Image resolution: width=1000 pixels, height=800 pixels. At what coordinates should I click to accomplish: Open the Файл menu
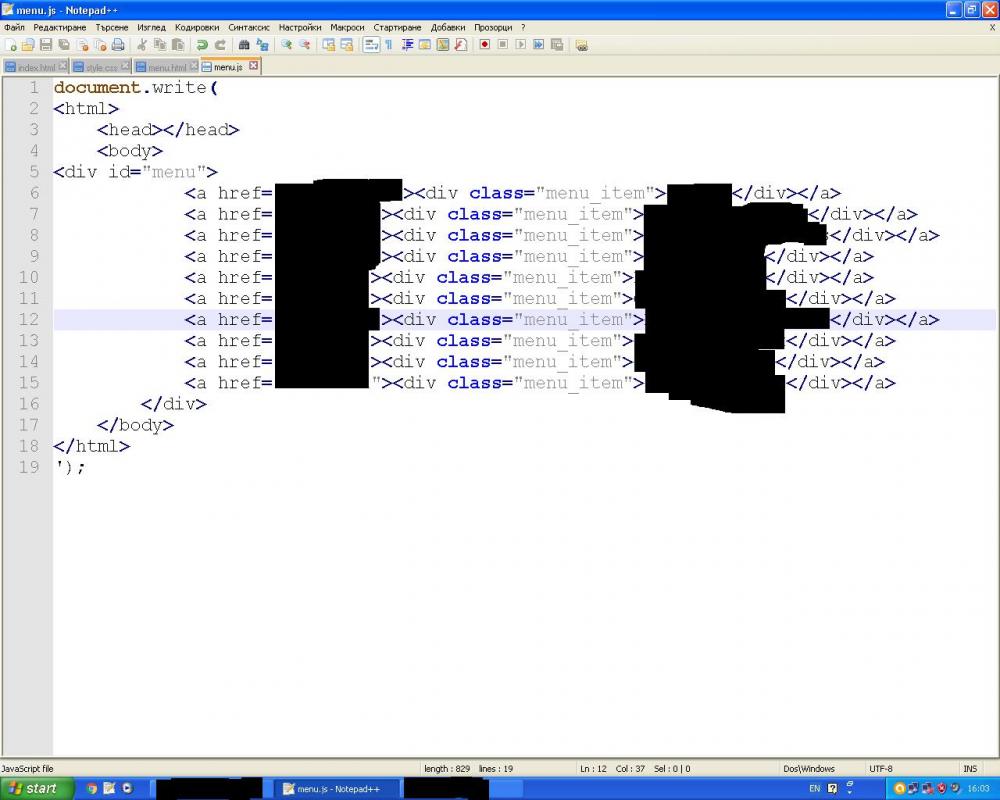click(14, 27)
